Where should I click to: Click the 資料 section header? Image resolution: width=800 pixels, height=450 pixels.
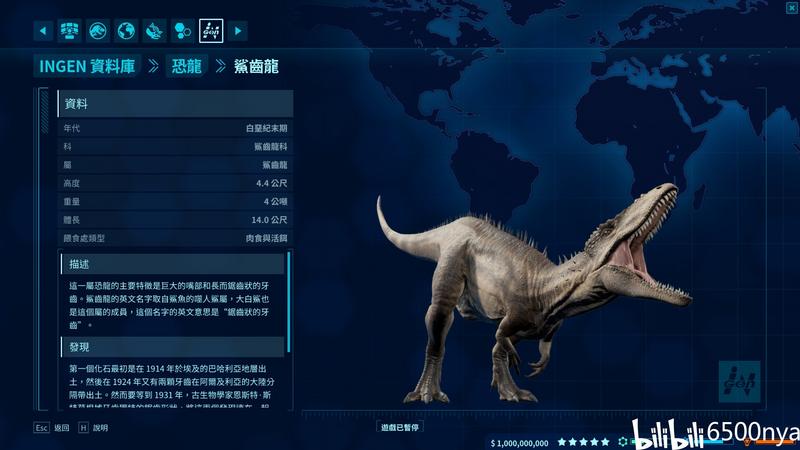pyautogui.click(x=176, y=104)
